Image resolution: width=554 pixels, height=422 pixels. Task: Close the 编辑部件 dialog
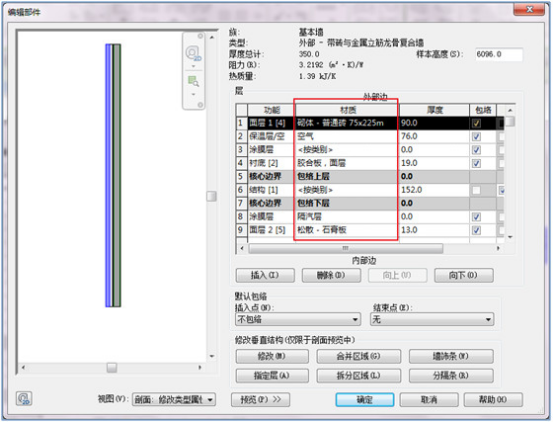pyautogui.click(x=529, y=9)
